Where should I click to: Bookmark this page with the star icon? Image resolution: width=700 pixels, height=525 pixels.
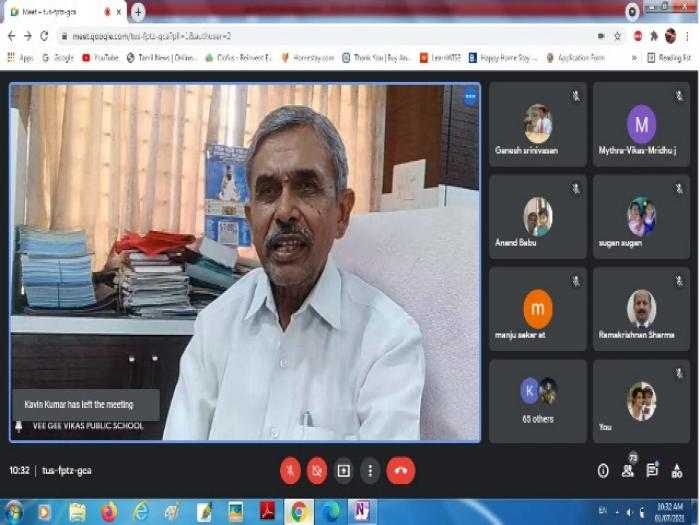click(x=617, y=36)
